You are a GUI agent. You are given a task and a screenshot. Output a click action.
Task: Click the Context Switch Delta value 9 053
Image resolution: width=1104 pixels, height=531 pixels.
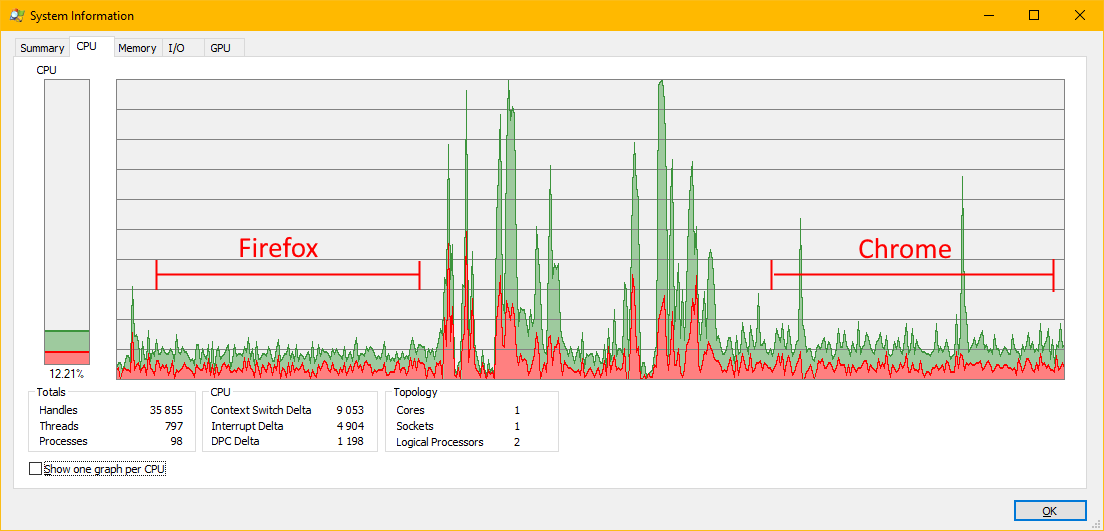(350, 410)
